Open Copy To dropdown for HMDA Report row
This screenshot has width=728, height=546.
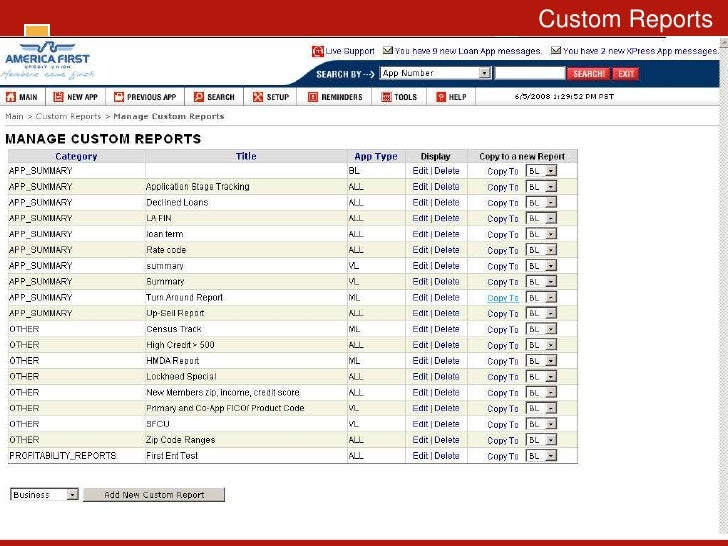tap(541, 361)
